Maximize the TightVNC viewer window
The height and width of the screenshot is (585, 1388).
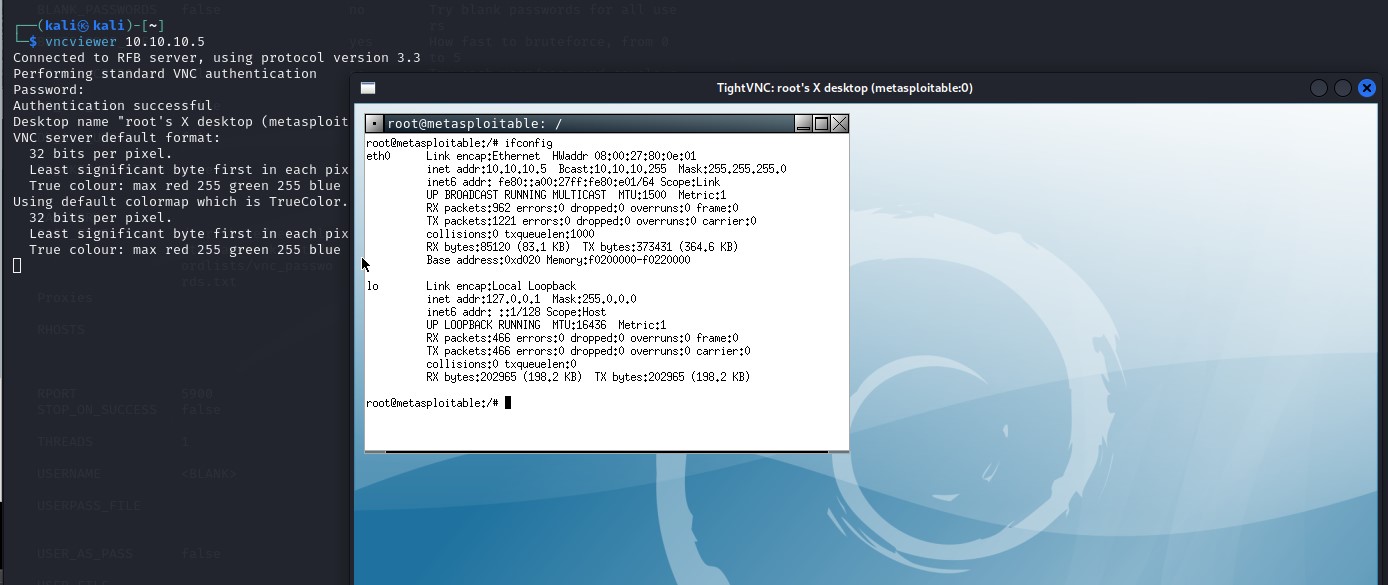point(1343,88)
